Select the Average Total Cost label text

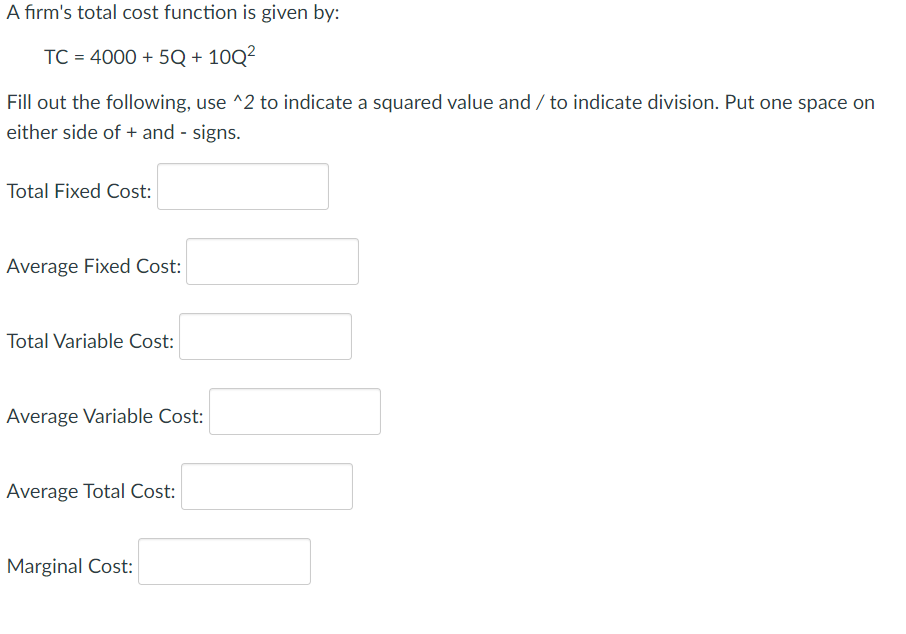tap(90, 491)
